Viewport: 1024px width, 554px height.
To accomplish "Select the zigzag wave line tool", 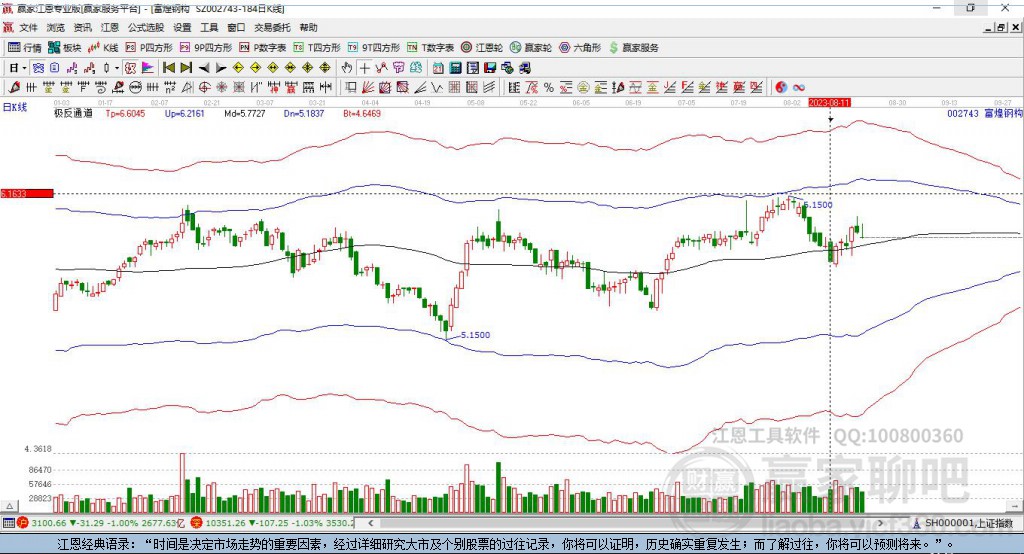I will [437, 87].
